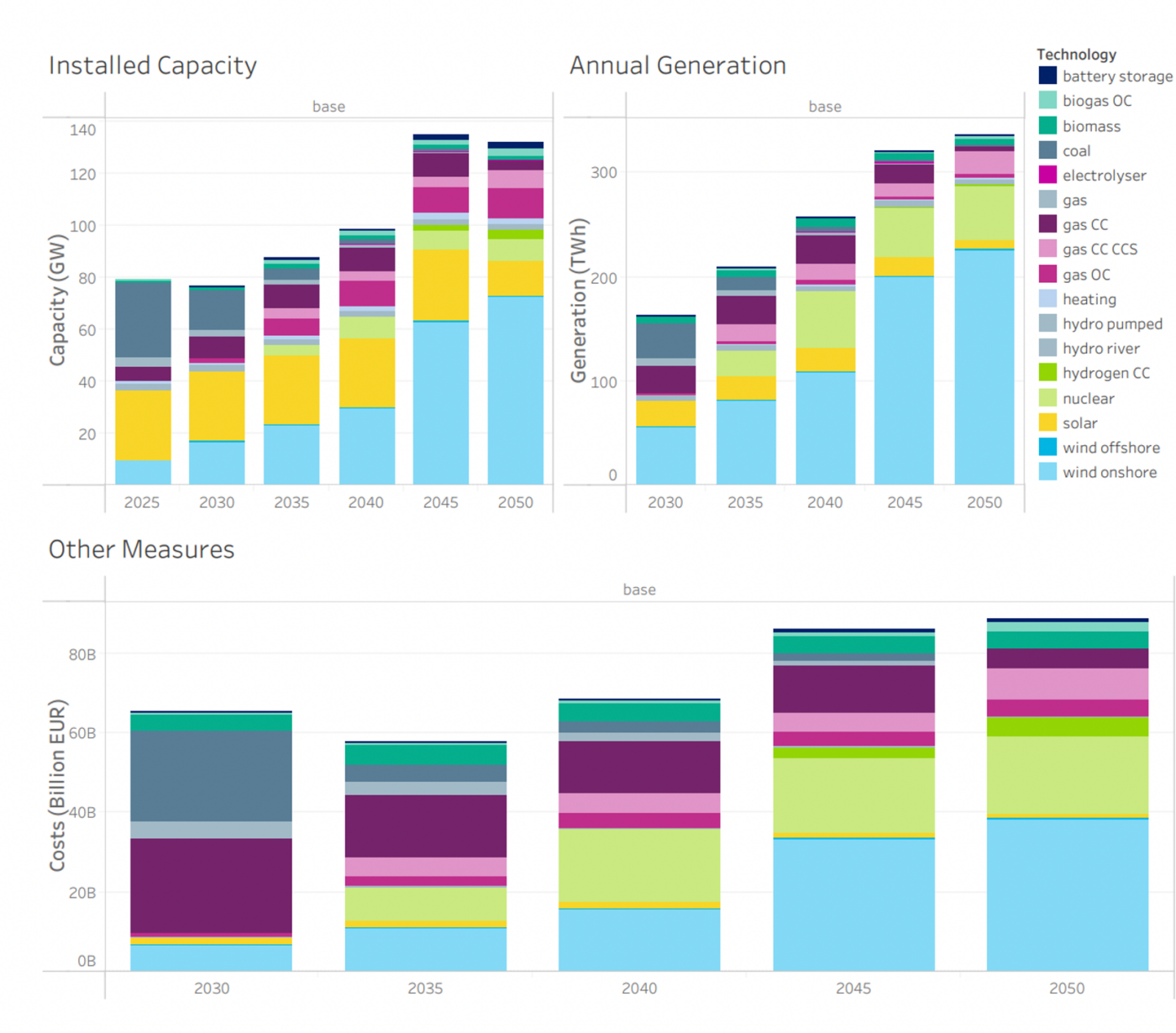Select the coal swatch in Technology legend
Screen dimensions: 1176x1033
click(1047, 151)
